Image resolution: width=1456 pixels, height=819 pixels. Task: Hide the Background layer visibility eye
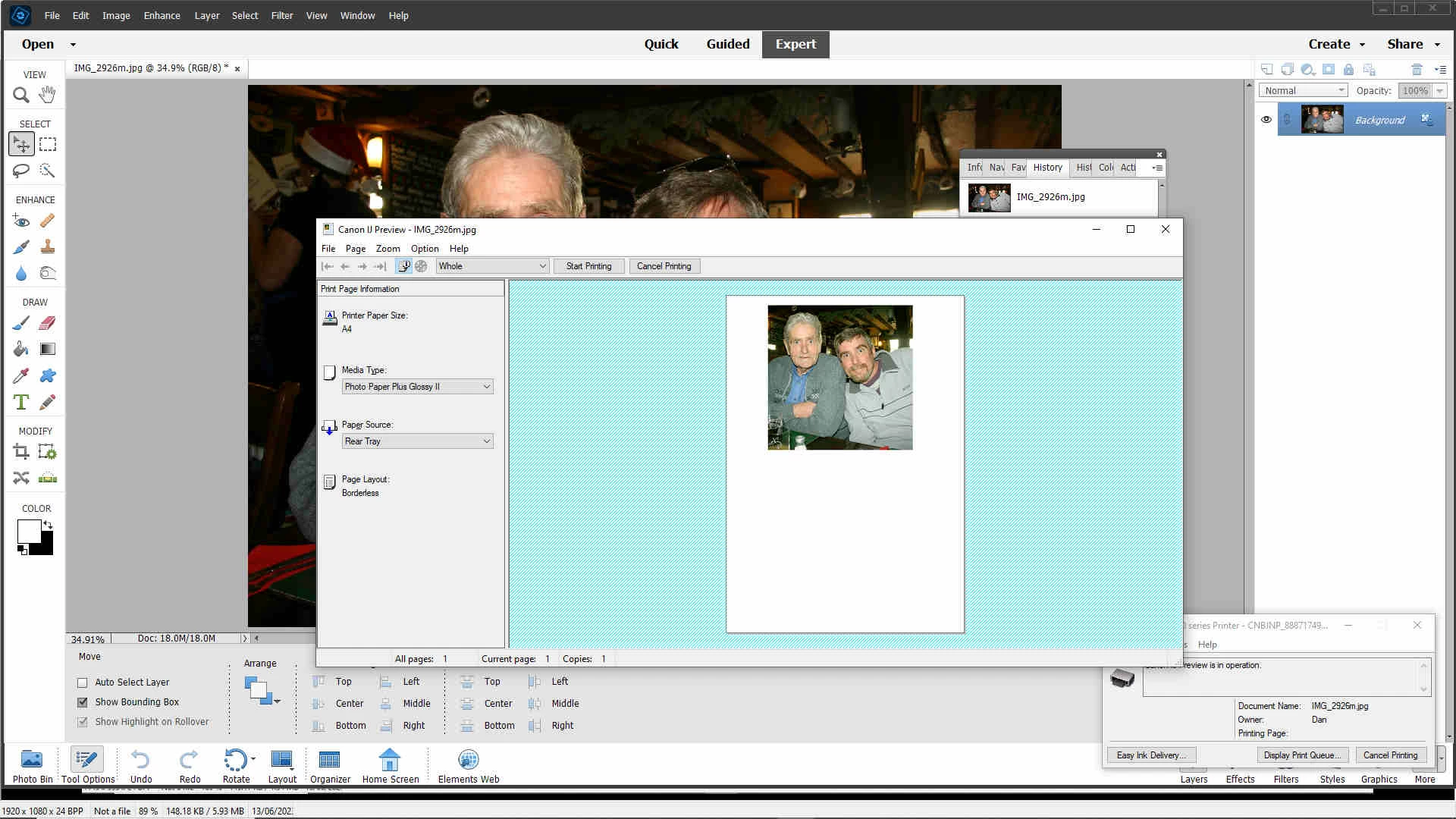(1266, 120)
